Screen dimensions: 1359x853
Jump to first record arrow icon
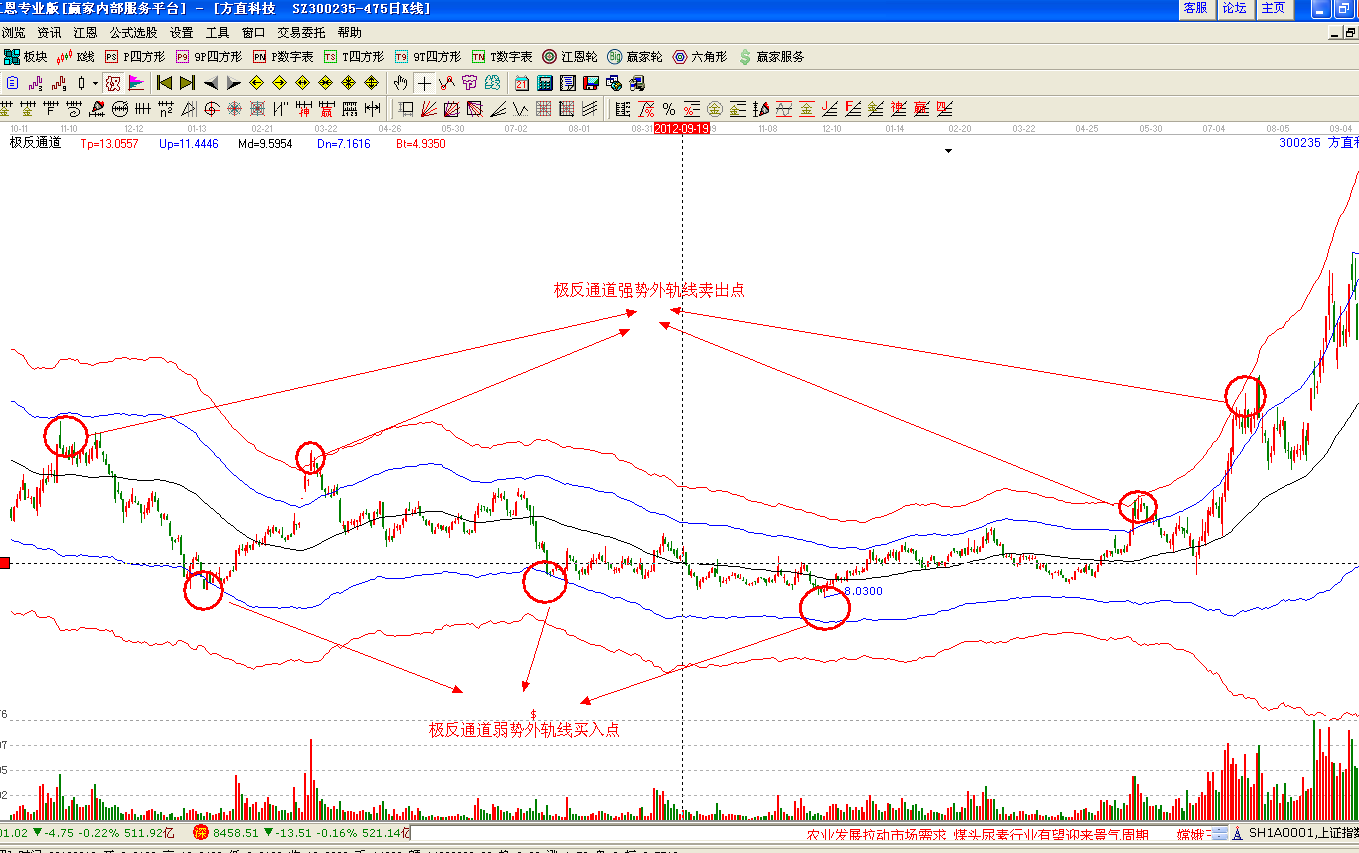[x=165, y=83]
